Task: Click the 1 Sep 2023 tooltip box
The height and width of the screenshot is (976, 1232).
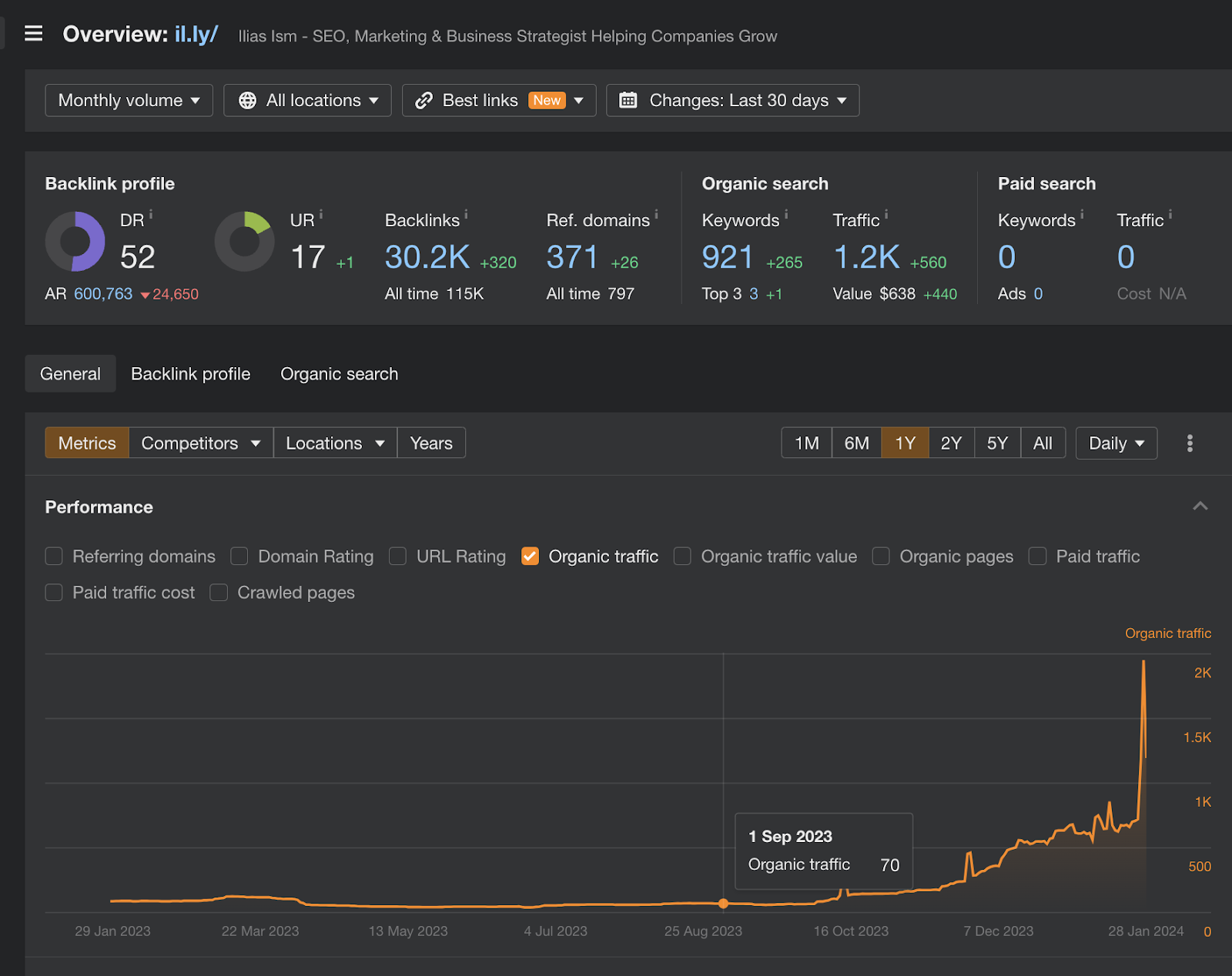Action: pos(824,851)
